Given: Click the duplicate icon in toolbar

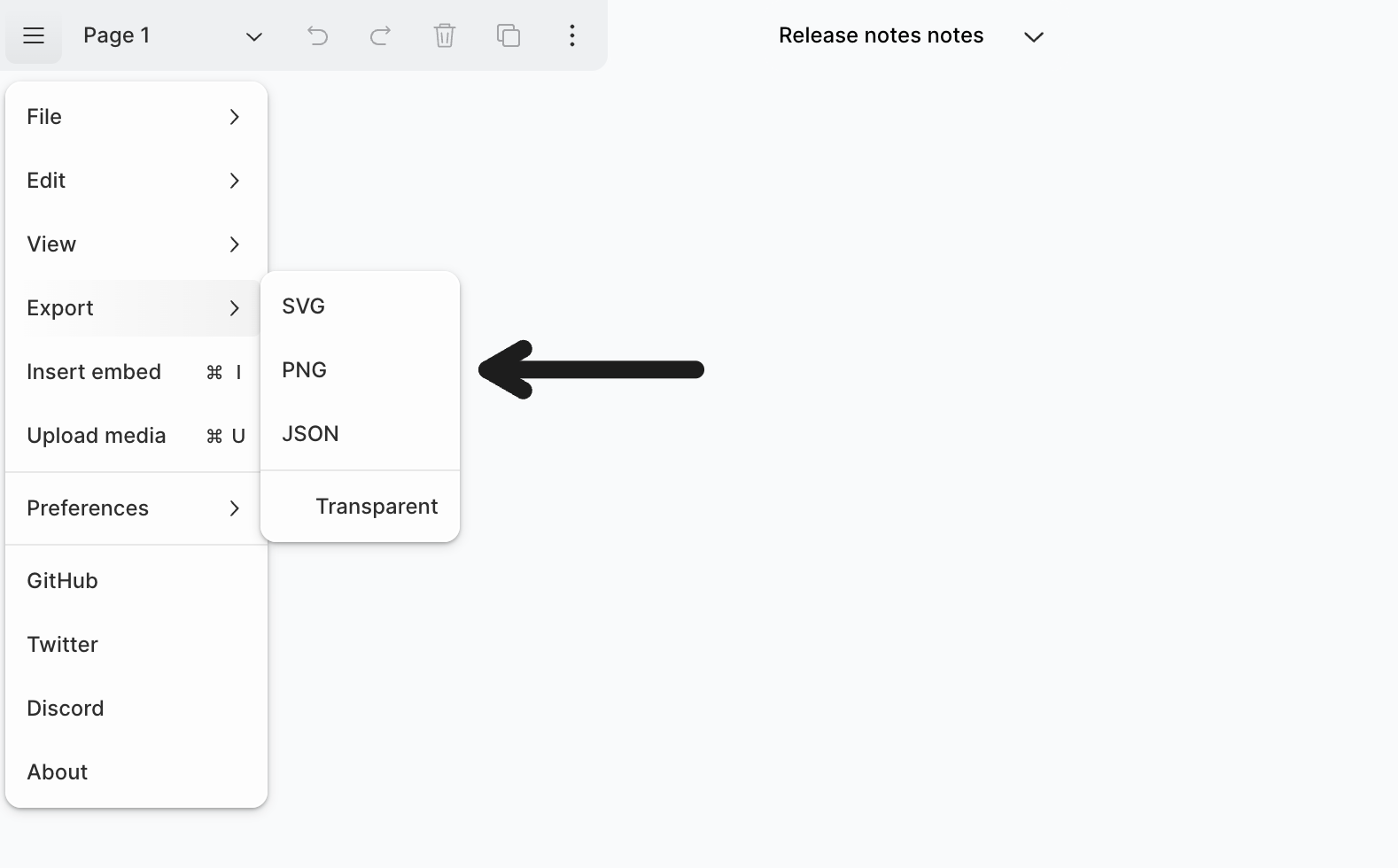Looking at the screenshot, I should (509, 35).
